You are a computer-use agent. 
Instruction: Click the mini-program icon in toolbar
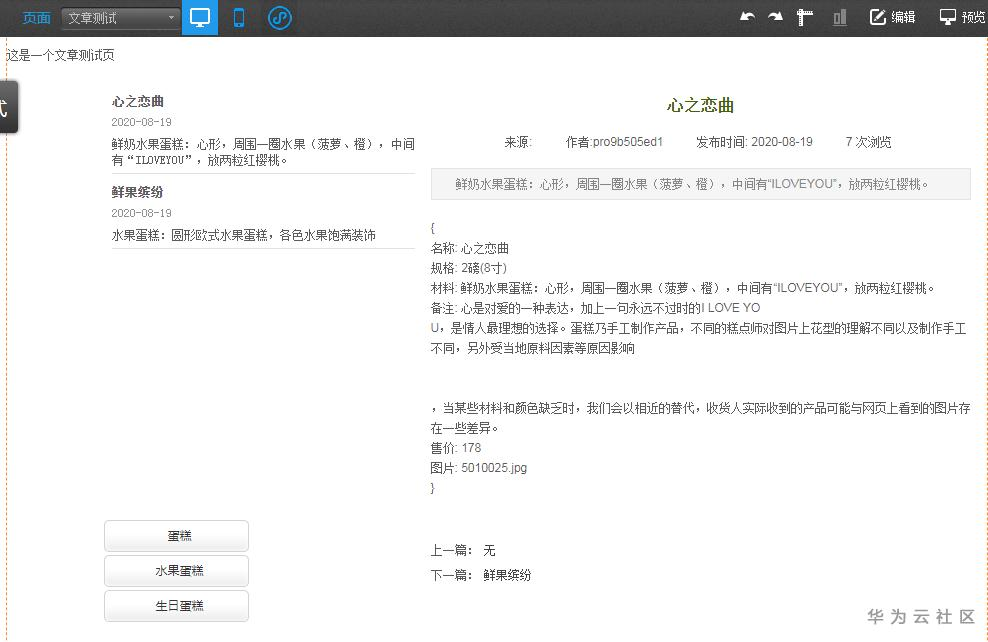tap(280, 18)
